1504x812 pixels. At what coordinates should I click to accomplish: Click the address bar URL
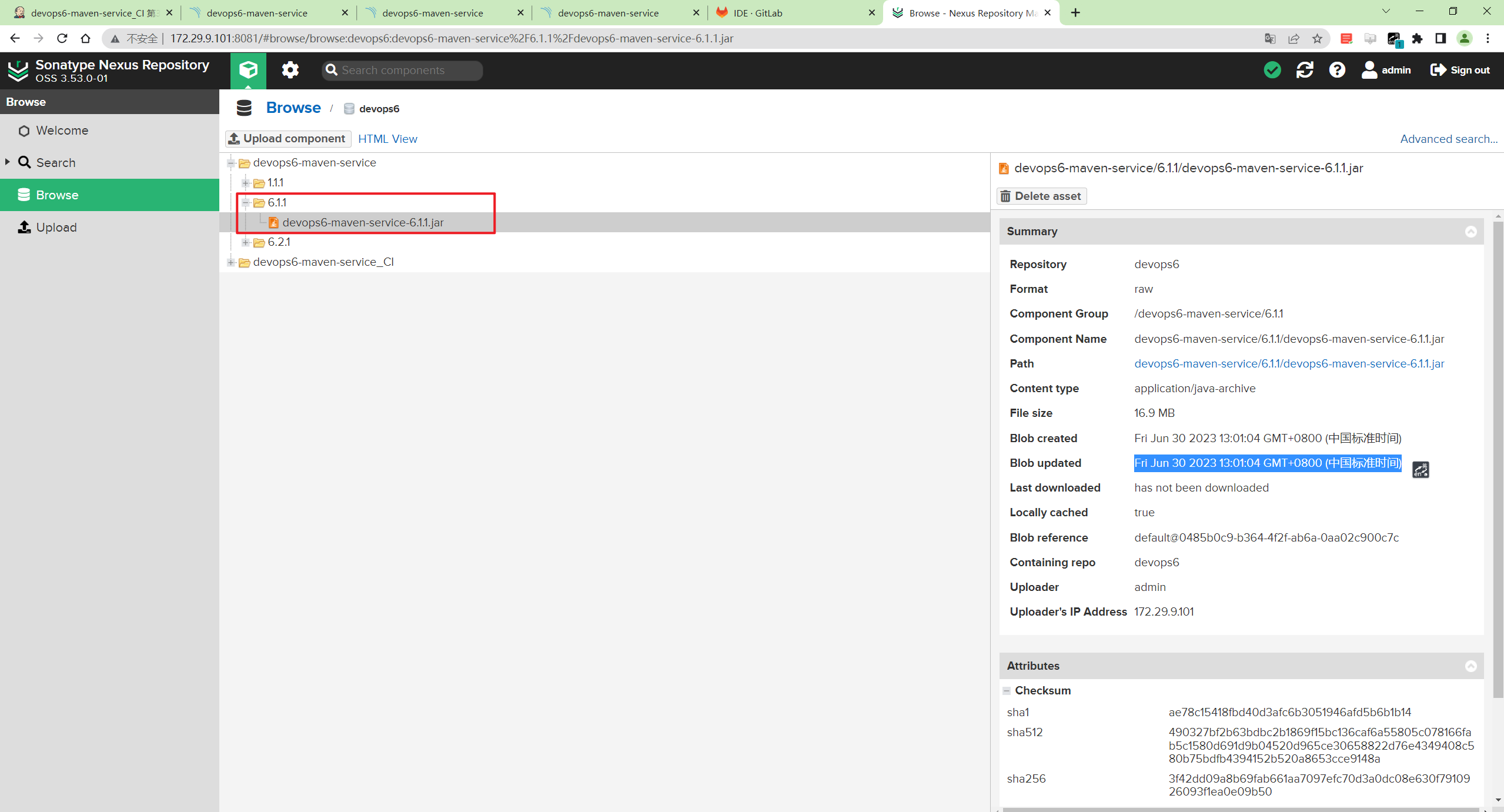coord(452,39)
